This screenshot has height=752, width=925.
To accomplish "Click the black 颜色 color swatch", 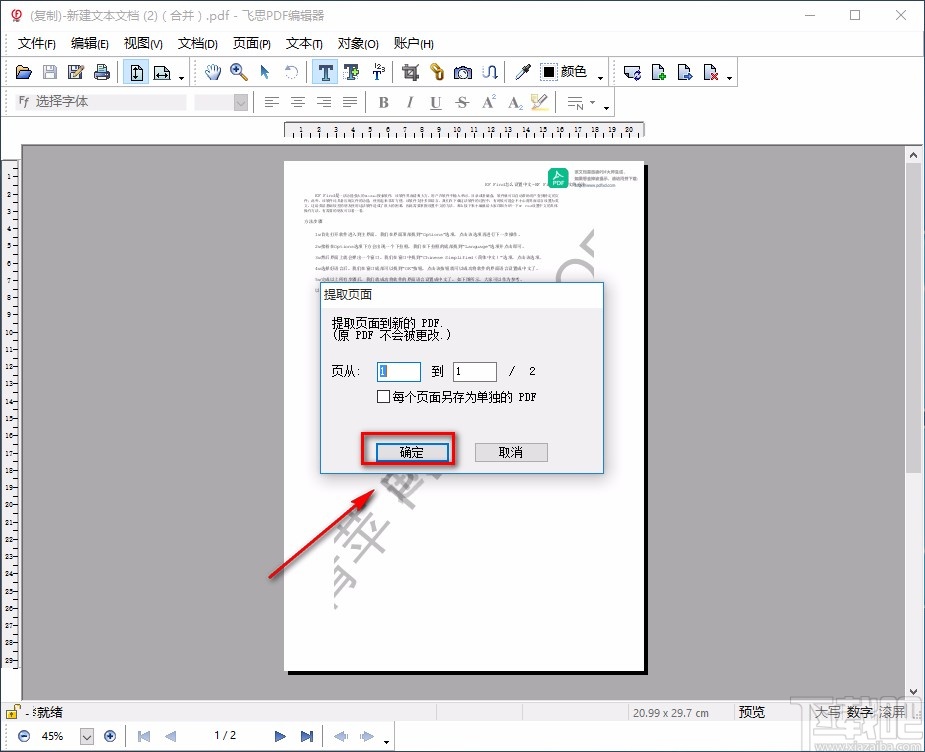I will coord(549,72).
